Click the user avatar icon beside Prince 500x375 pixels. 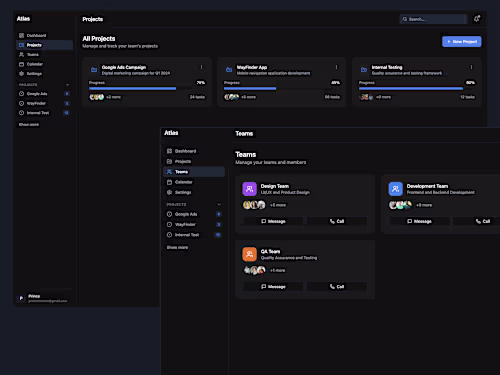(x=21, y=298)
